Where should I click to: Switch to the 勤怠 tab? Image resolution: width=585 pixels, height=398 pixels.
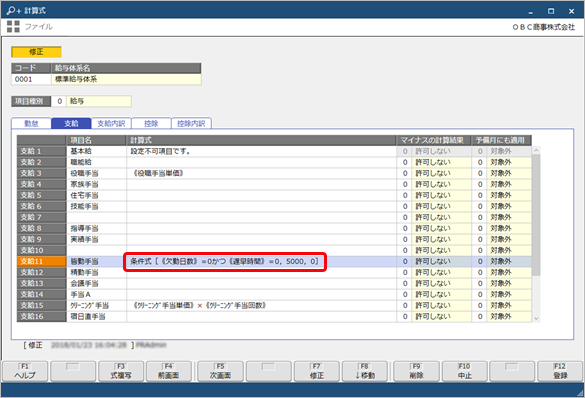(31, 123)
